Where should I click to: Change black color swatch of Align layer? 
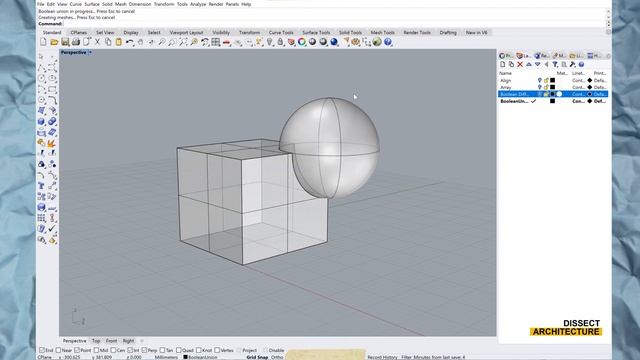pos(553,80)
